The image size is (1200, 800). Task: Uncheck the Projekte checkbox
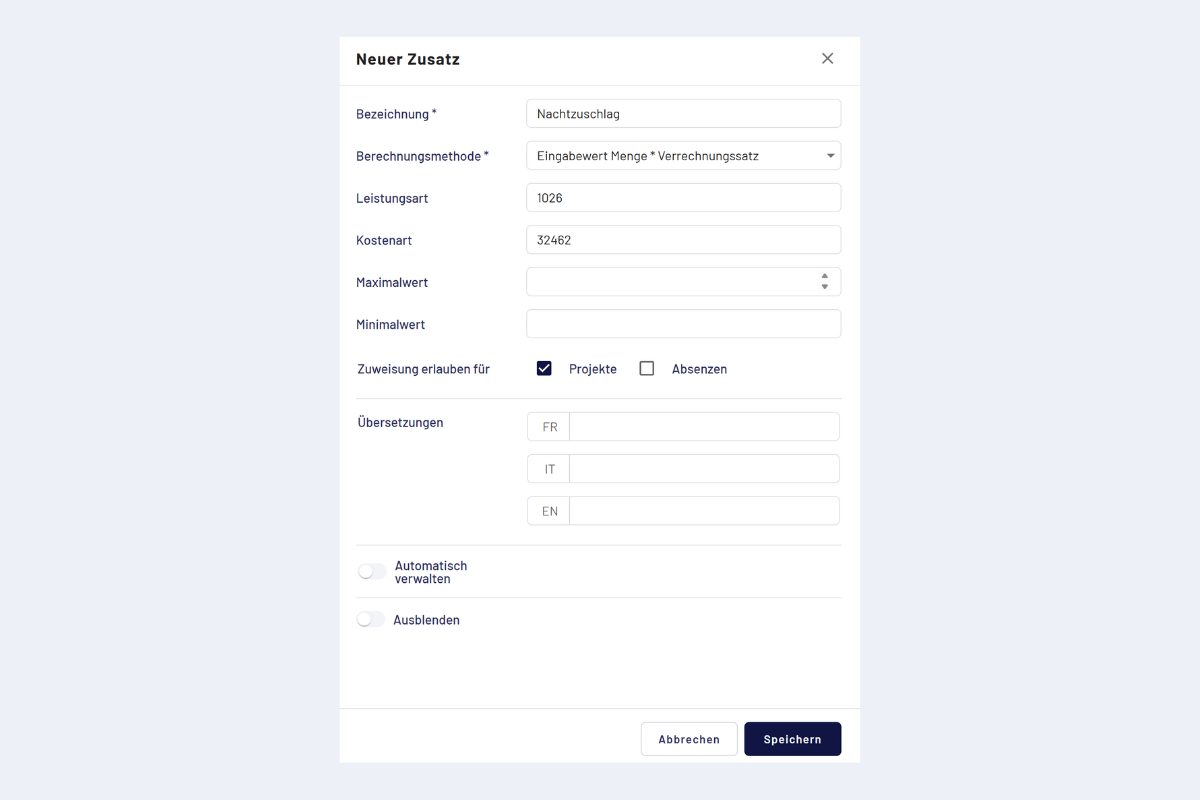(x=544, y=368)
